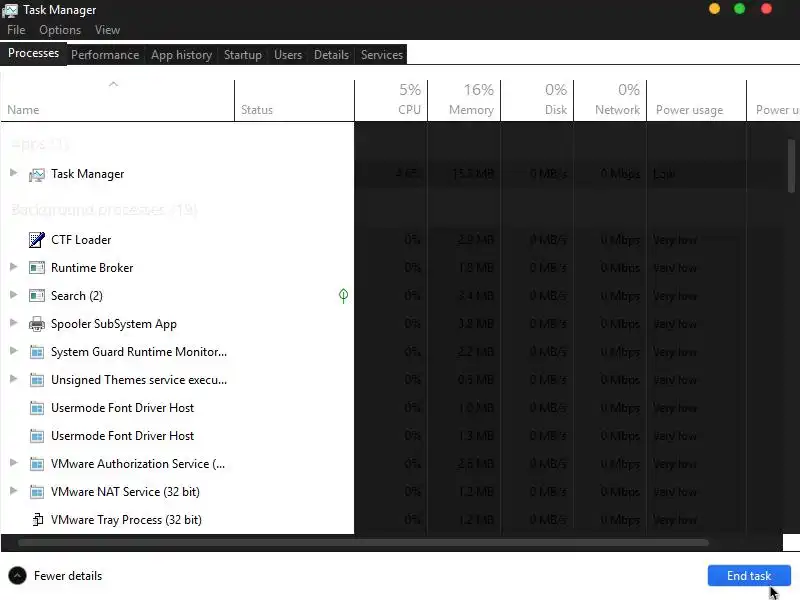Click the sort arrow above Name column
Viewport: 800px width, 600px height.
[x=113, y=84]
